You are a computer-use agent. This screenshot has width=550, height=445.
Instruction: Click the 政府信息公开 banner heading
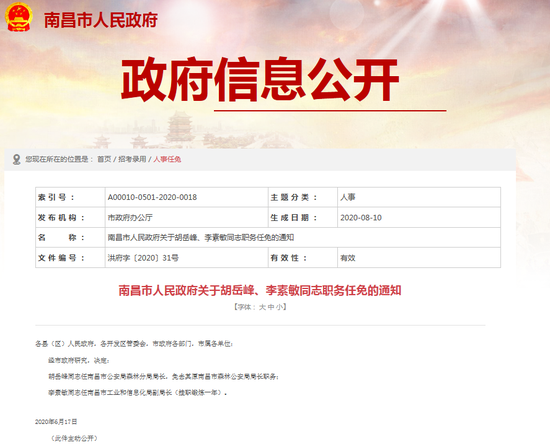(260, 80)
